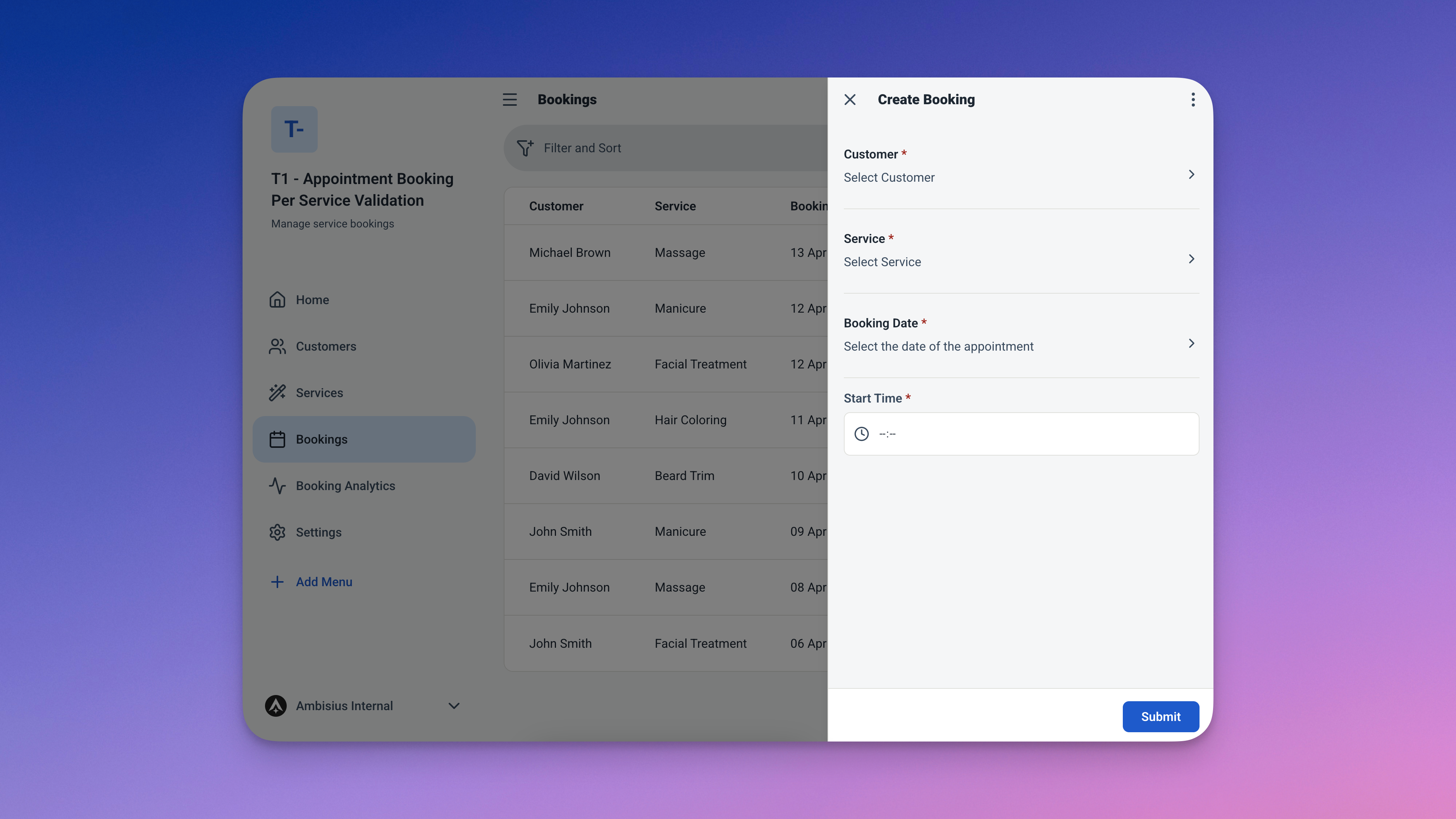Click the filter funnel icon

(x=525, y=148)
